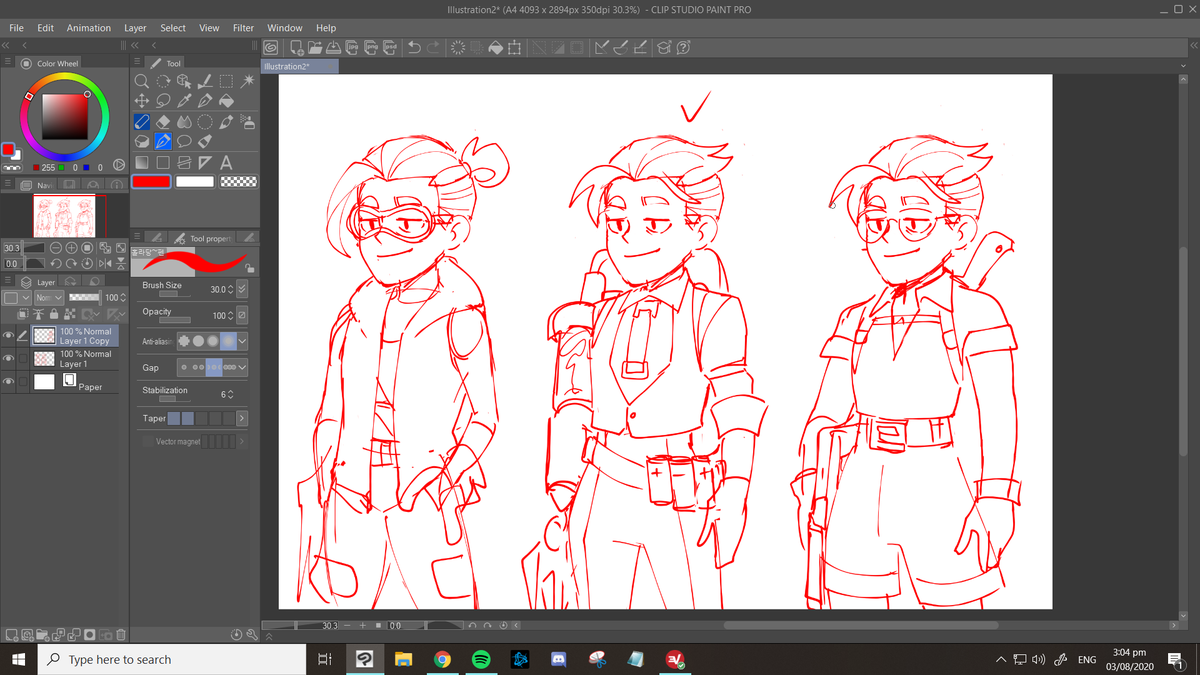Open the Animation menu
The image size is (1200, 675).
(x=89, y=28)
